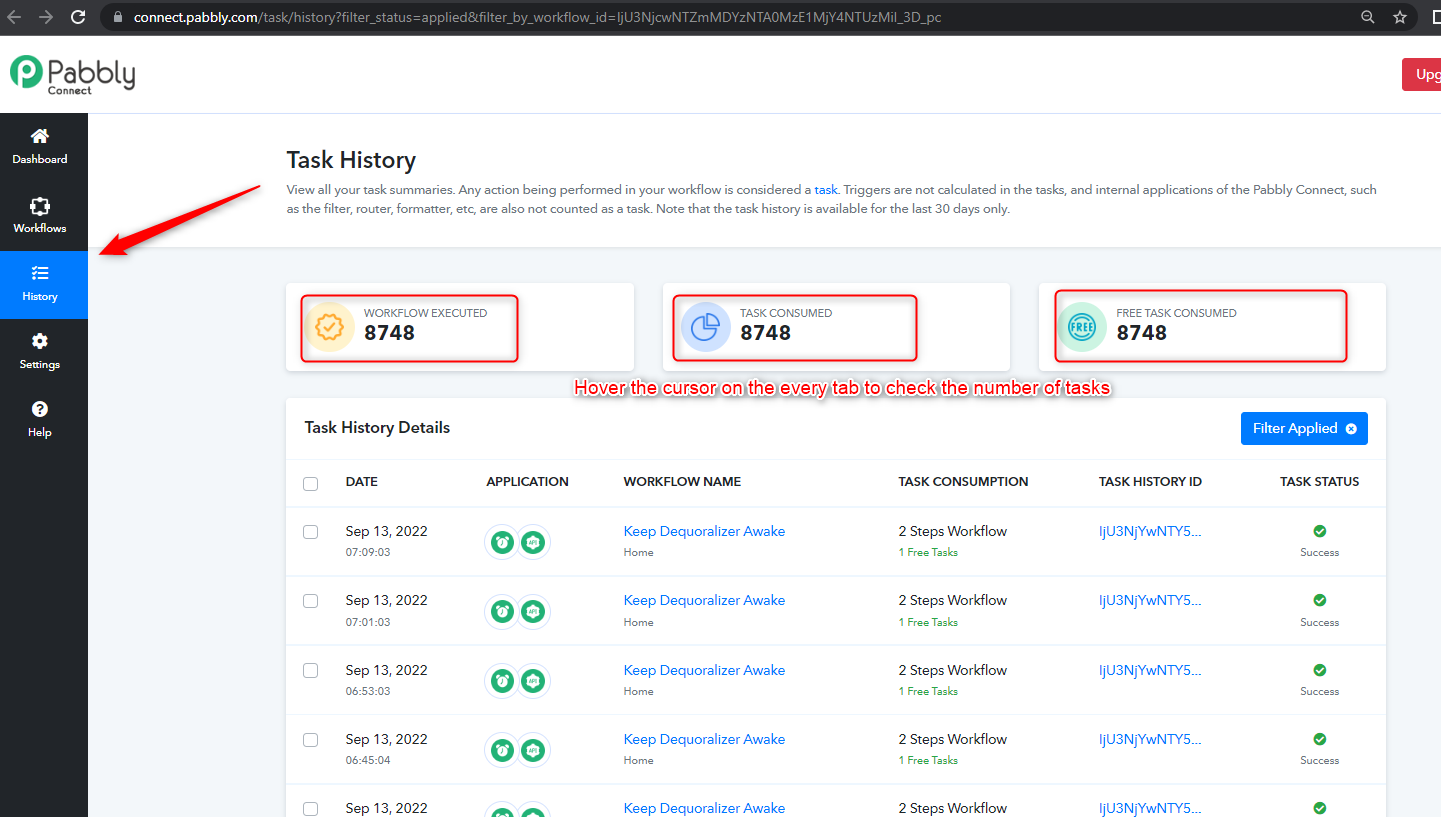Tick the checkbox for the 06:45:04 row
Screen dimensions: 1441x817
pos(310,740)
